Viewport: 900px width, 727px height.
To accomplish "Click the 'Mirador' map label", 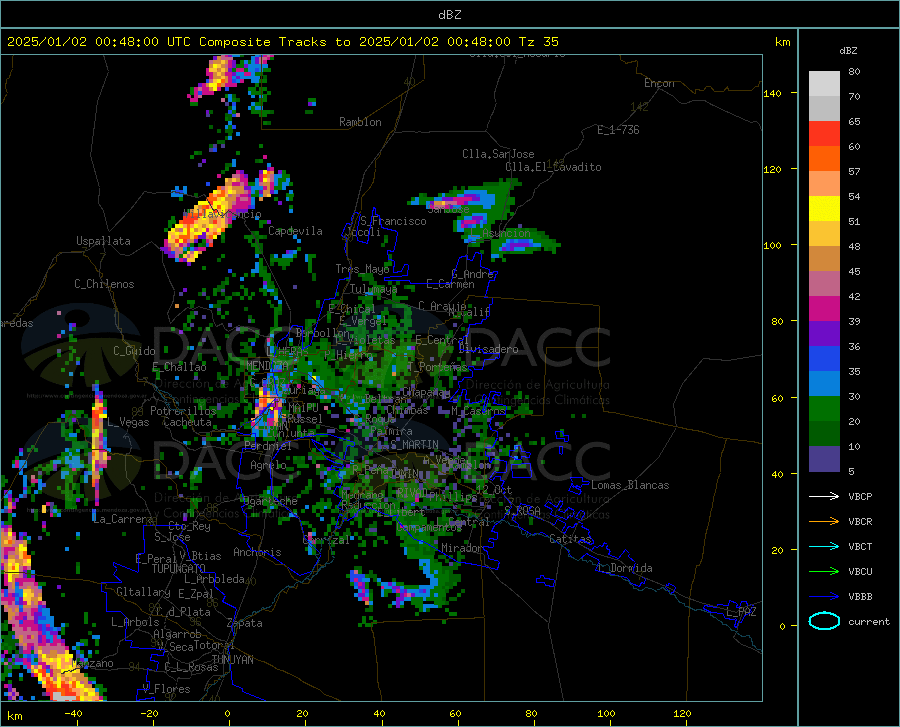I will coord(461,548).
